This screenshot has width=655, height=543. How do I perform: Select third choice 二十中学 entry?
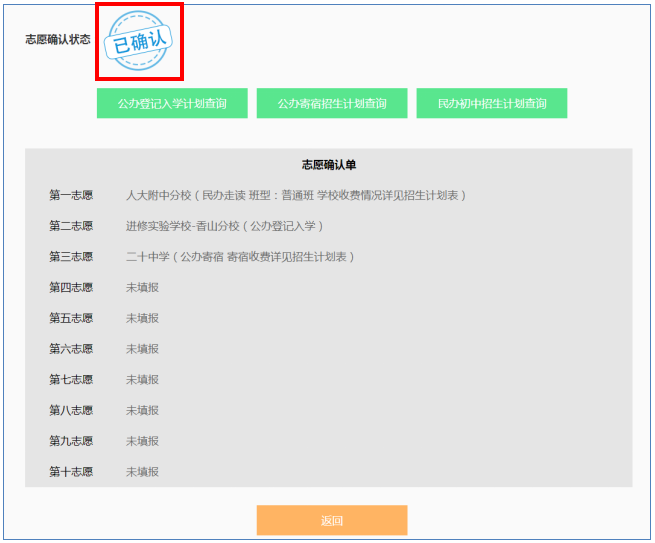240,256
